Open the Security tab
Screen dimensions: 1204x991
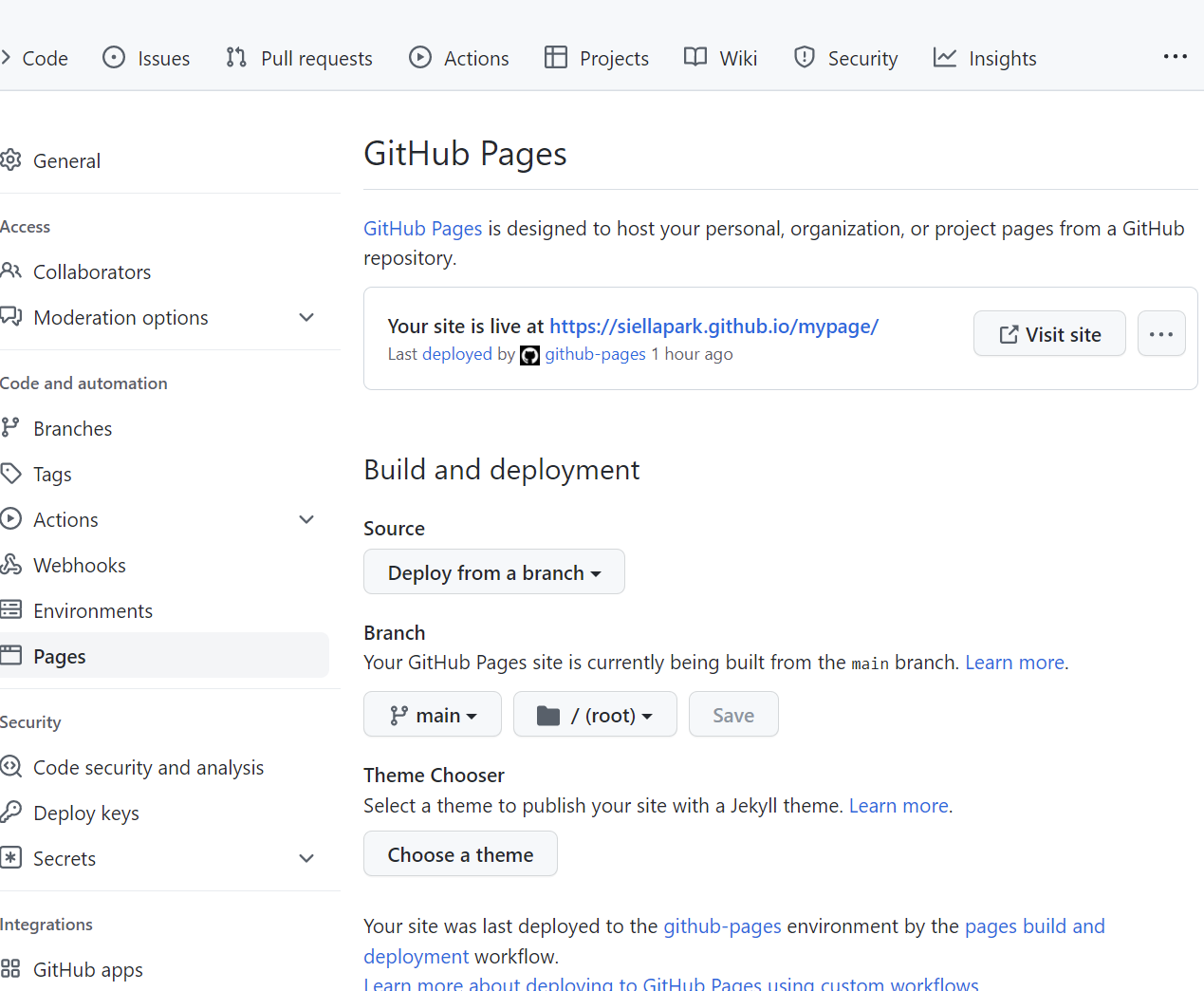845,58
